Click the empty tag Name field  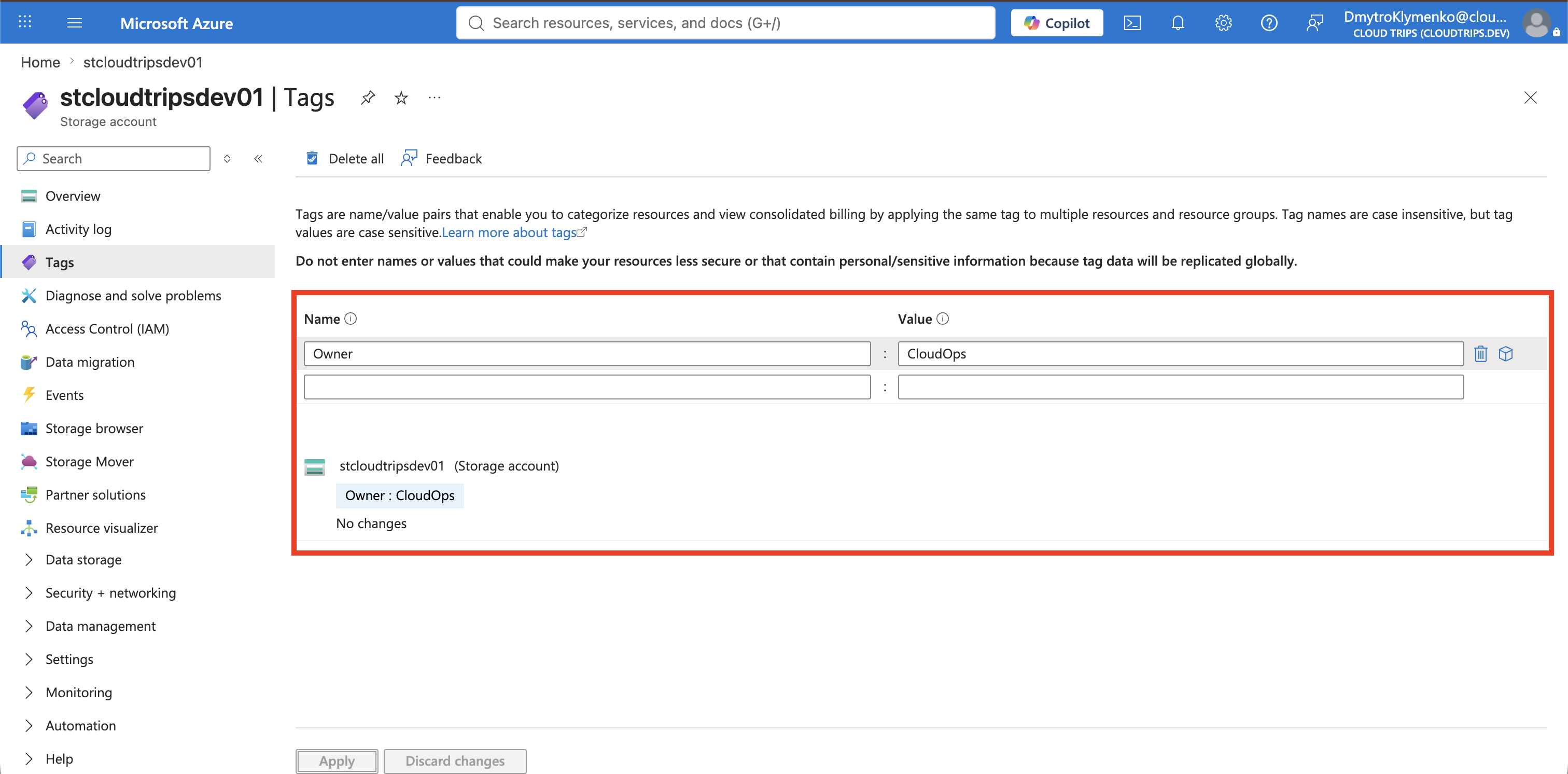(587, 388)
